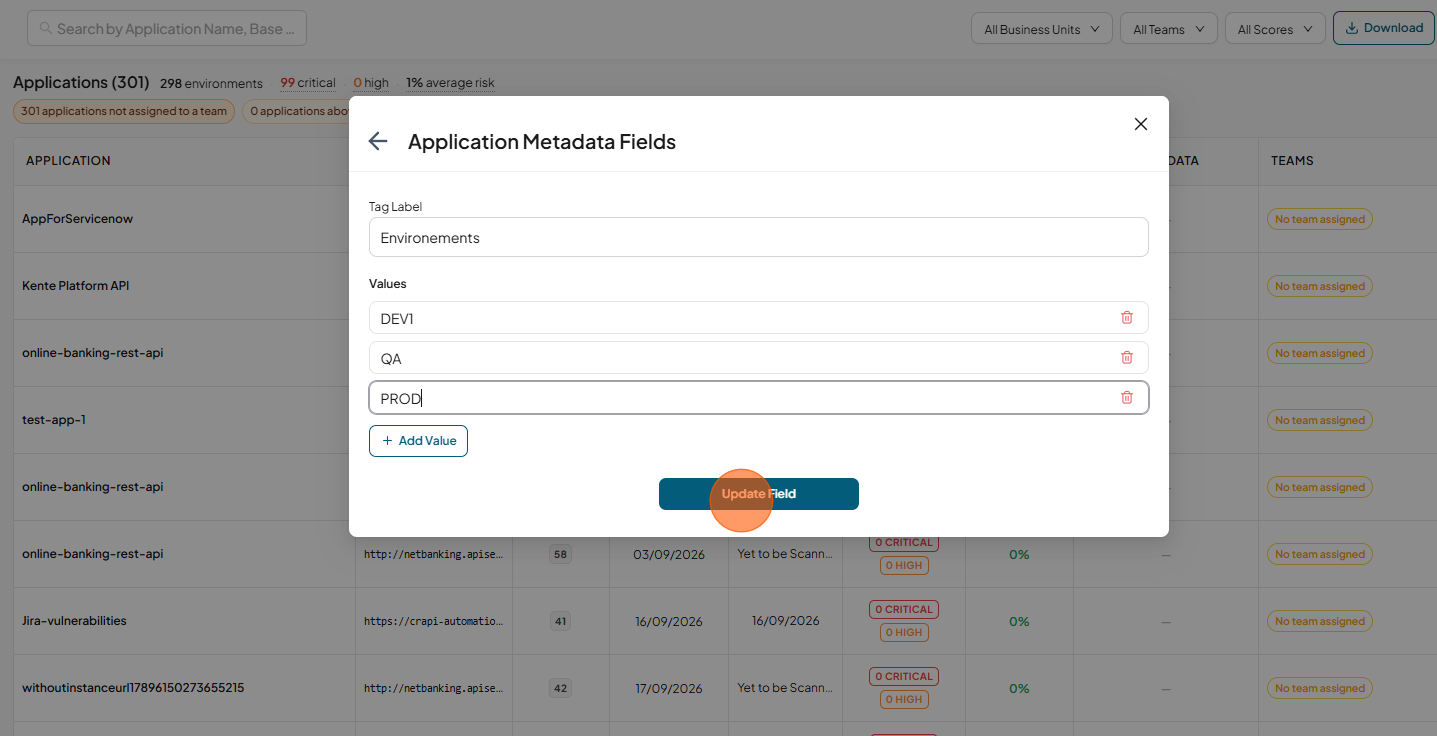Open the Jira-vulnerabilities application

[74, 620]
